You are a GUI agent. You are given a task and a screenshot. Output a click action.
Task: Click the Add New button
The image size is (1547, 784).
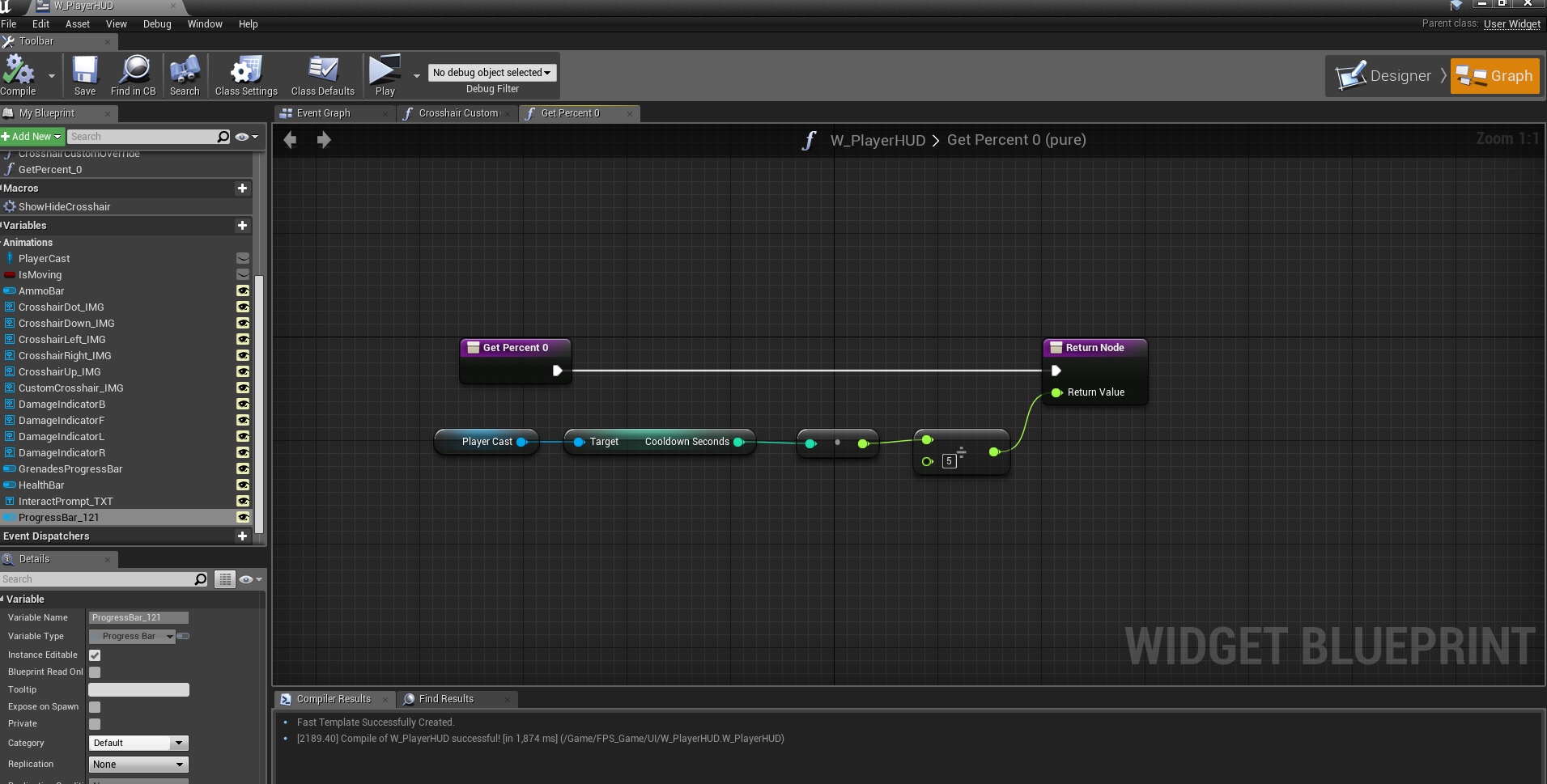click(x=32, y=137)
